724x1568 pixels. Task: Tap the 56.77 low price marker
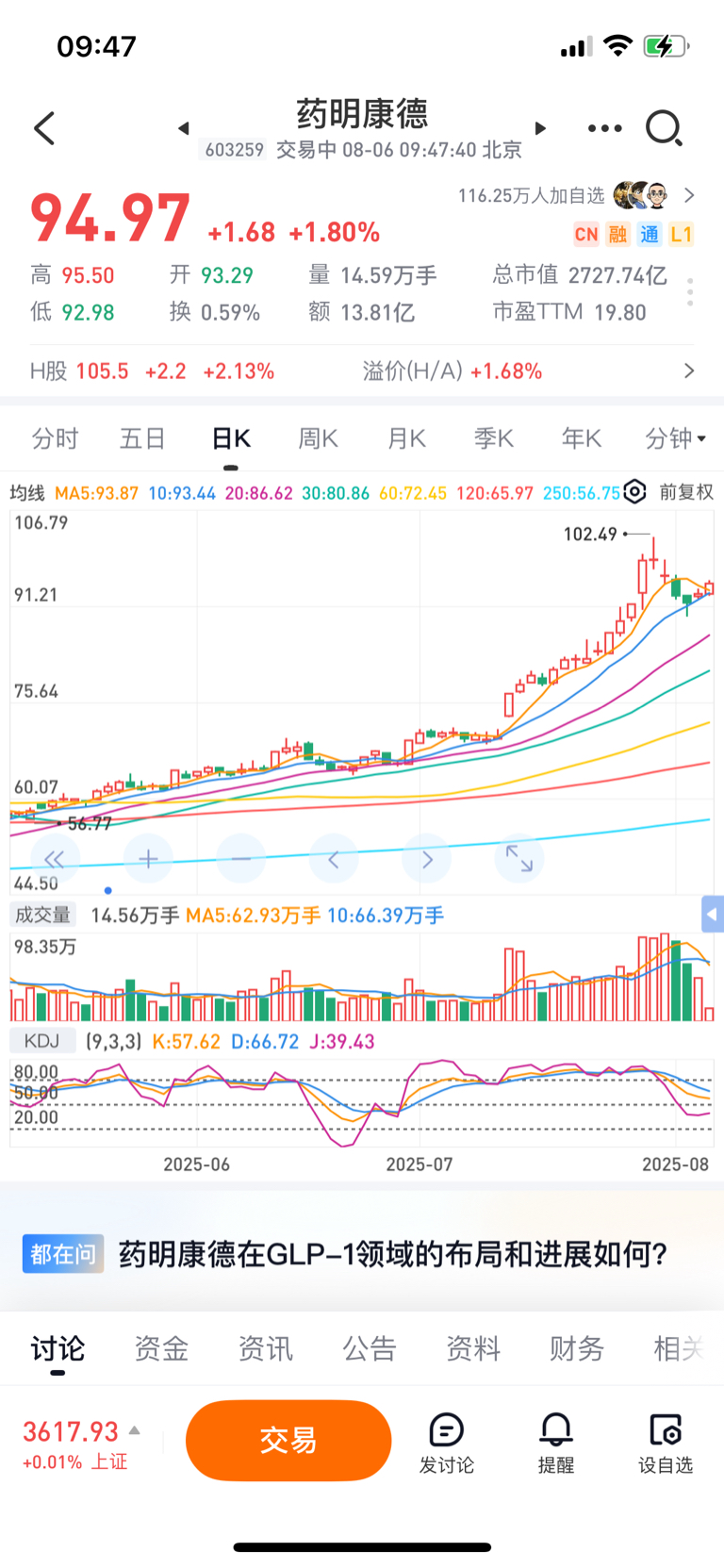[x=90, y=823]
